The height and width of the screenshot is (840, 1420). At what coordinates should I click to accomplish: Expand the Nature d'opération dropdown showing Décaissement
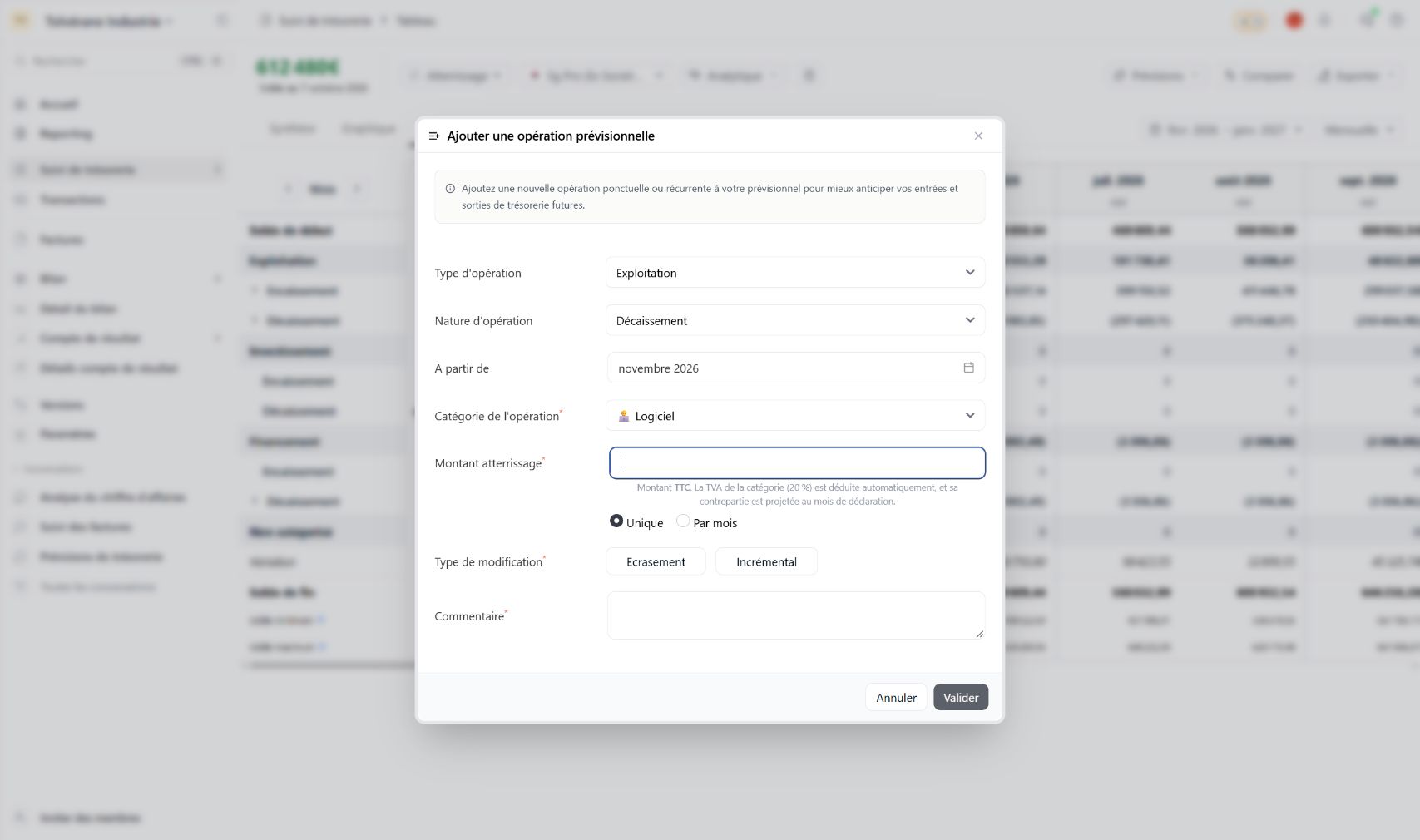click(x=795, y=320)
